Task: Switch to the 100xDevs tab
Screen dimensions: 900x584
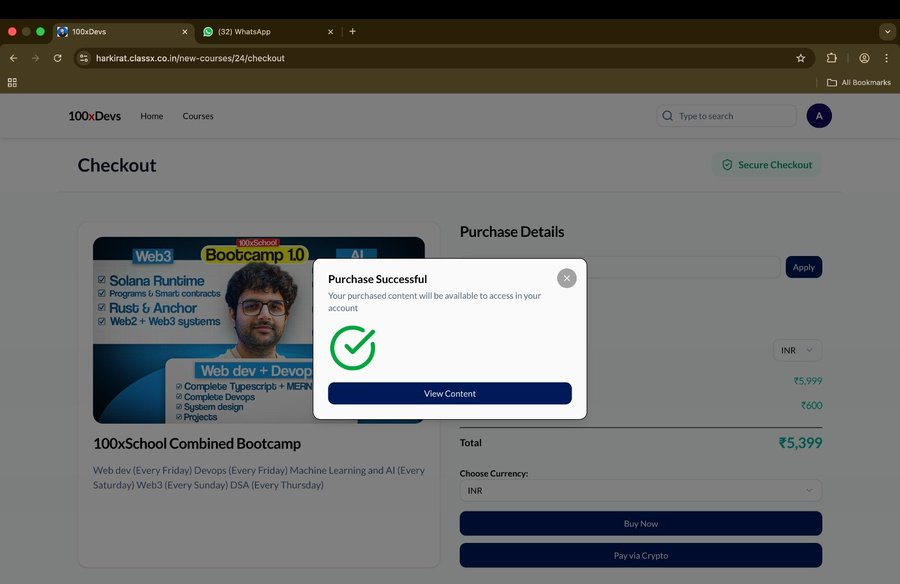Action: click(123, 32)
